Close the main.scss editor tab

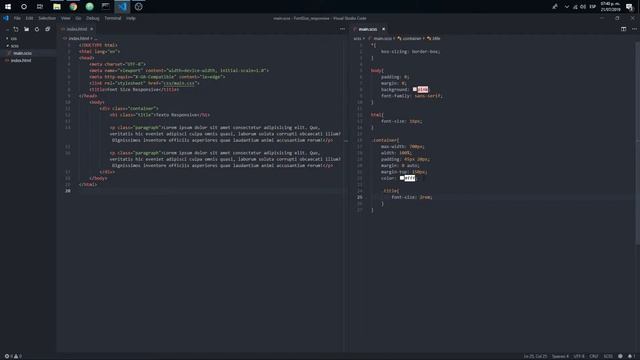point(383,29)
